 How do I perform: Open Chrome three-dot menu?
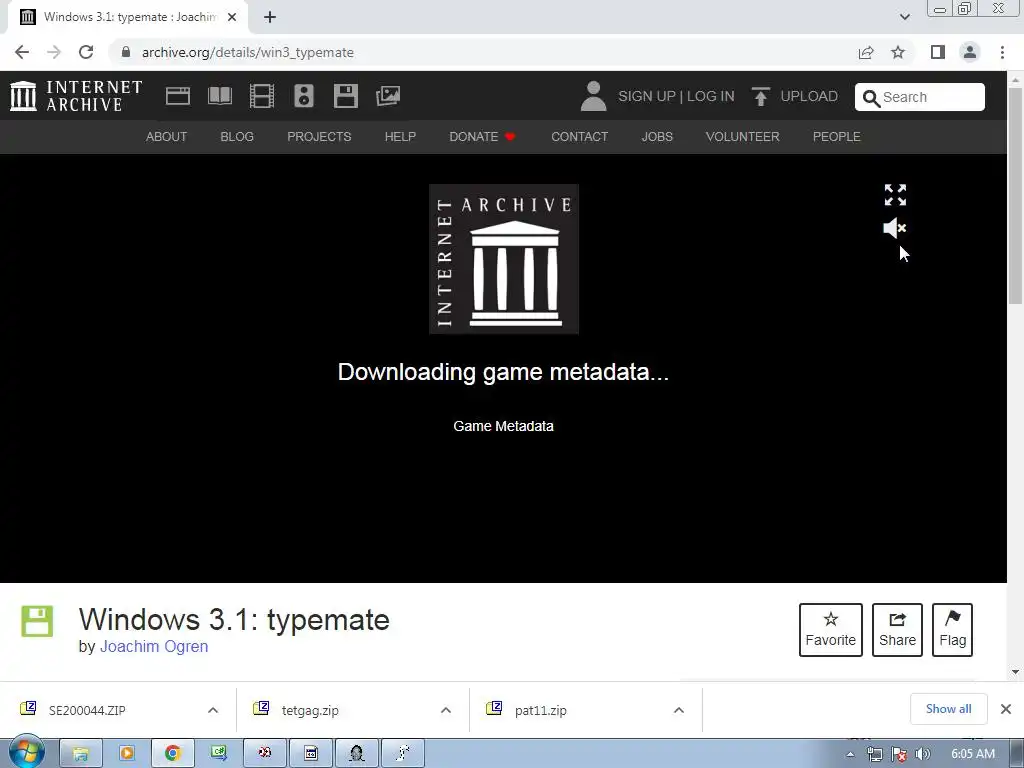coord(1002,52)
